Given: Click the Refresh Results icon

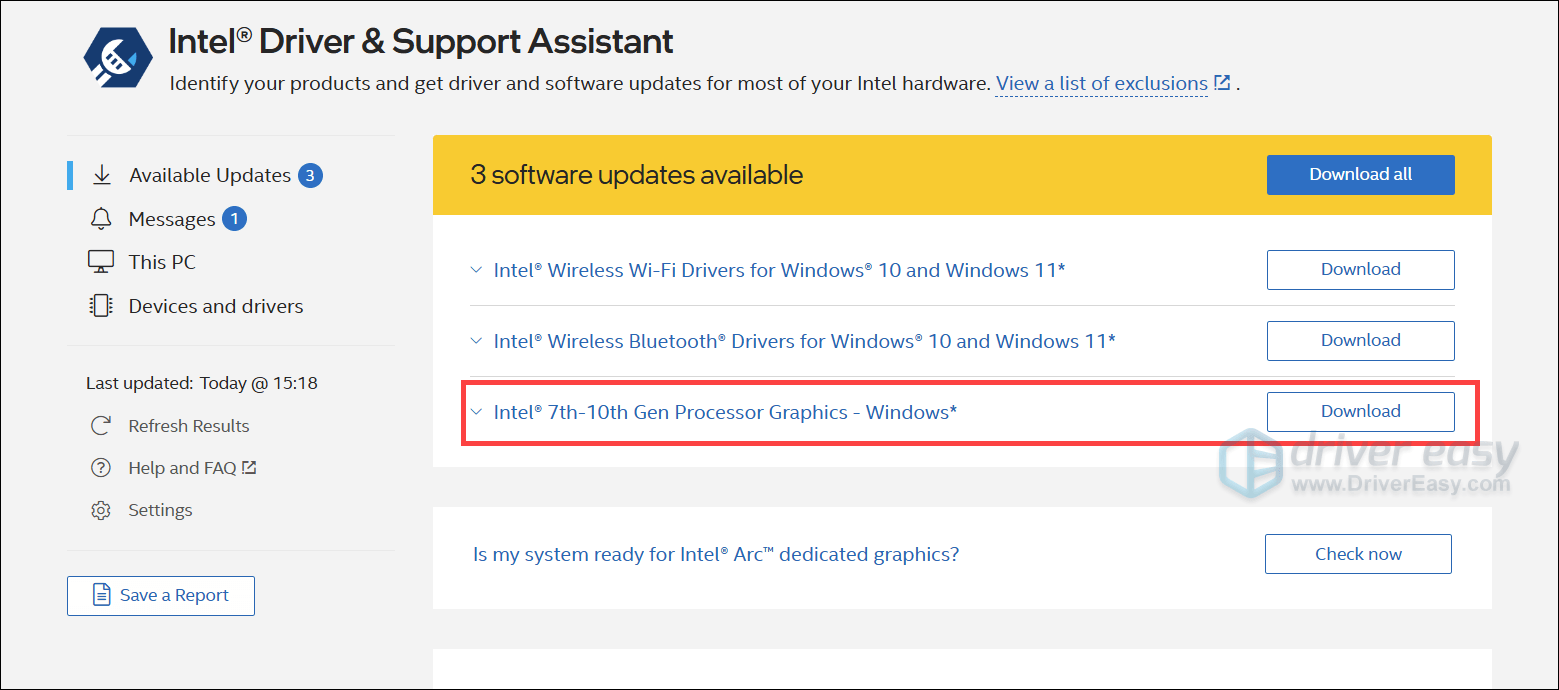Looking at the screenshot, I should tap(101, 426).
